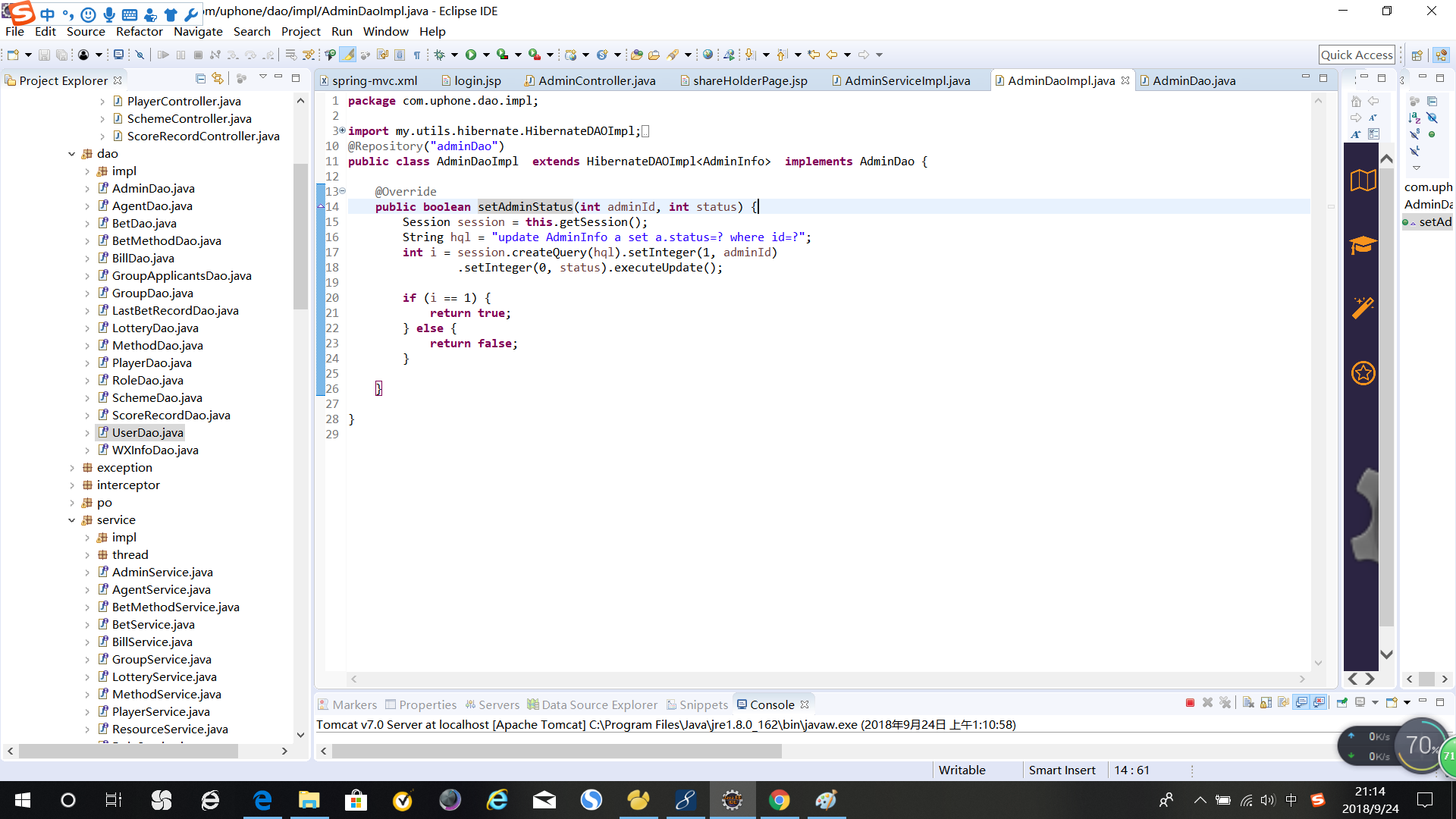Screen dimensions: 1456x819
Task: Open Run button dropdown arrow
Action: tap(486, 55)
